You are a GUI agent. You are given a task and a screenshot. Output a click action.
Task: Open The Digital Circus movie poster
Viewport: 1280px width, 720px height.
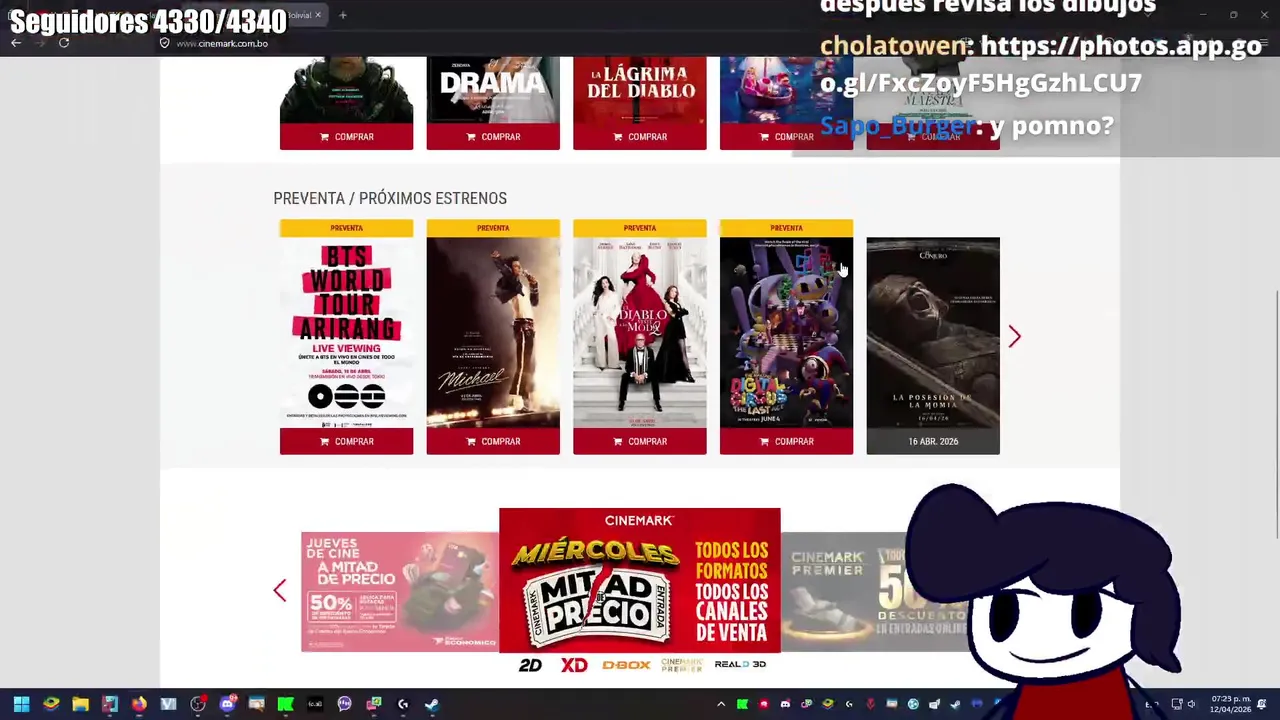786,332
